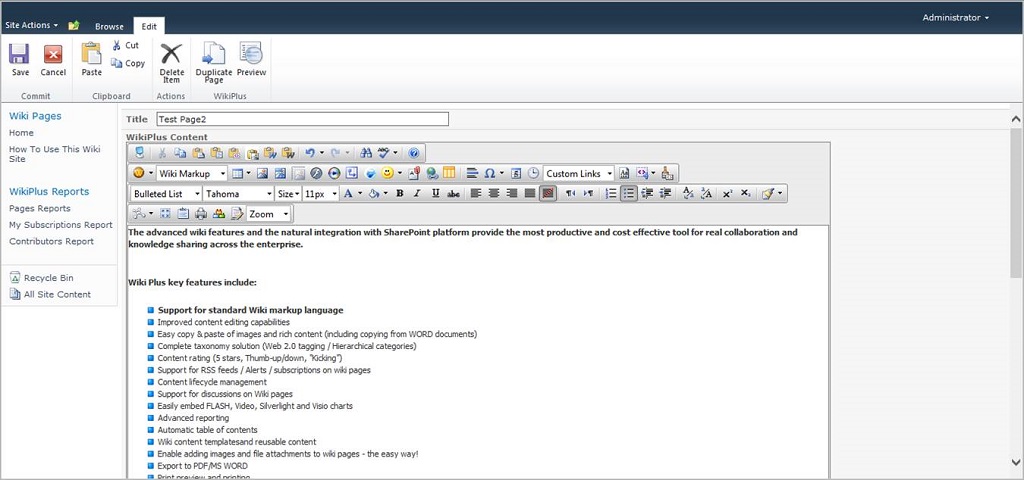Toggle underline formatting in the editor
Screen dimensions: 1024x480
(435, 193)
